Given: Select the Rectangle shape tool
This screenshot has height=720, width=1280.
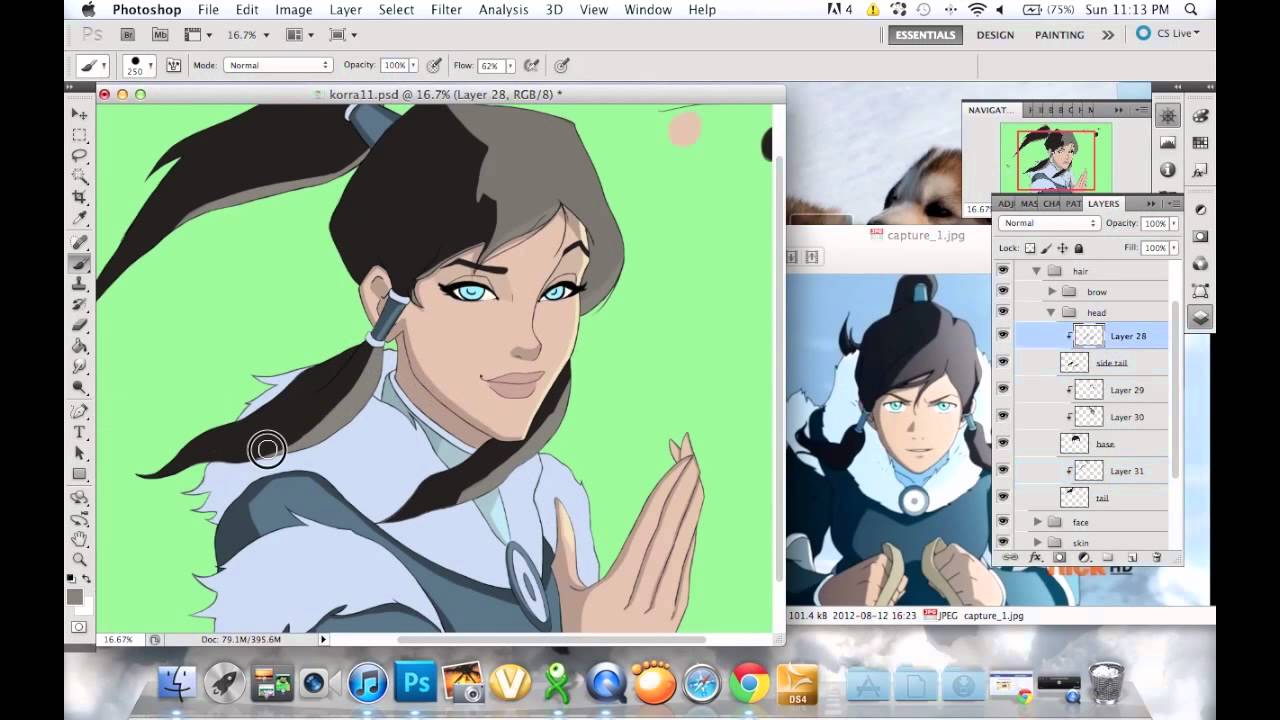Looking at the screenshot, I should (79, 475).
